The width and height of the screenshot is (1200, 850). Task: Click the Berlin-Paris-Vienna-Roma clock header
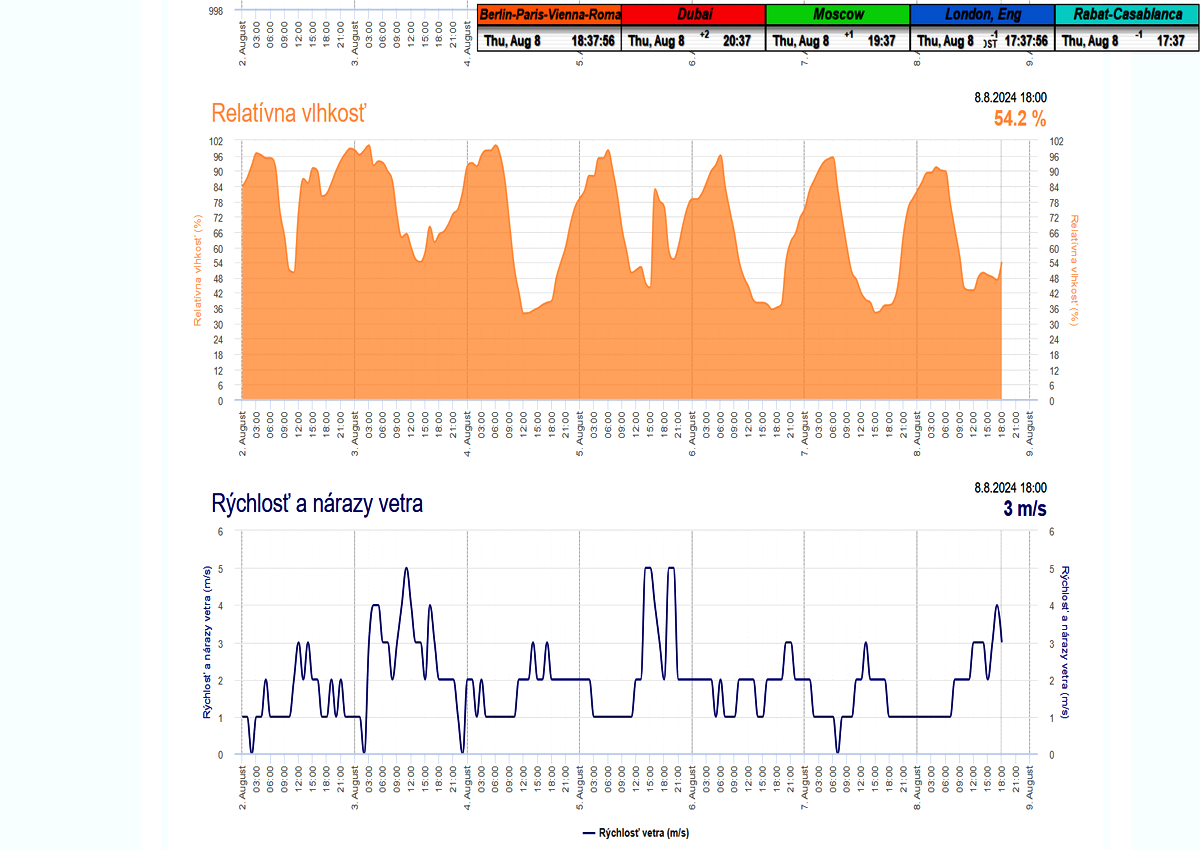click(x=549, y=15)
